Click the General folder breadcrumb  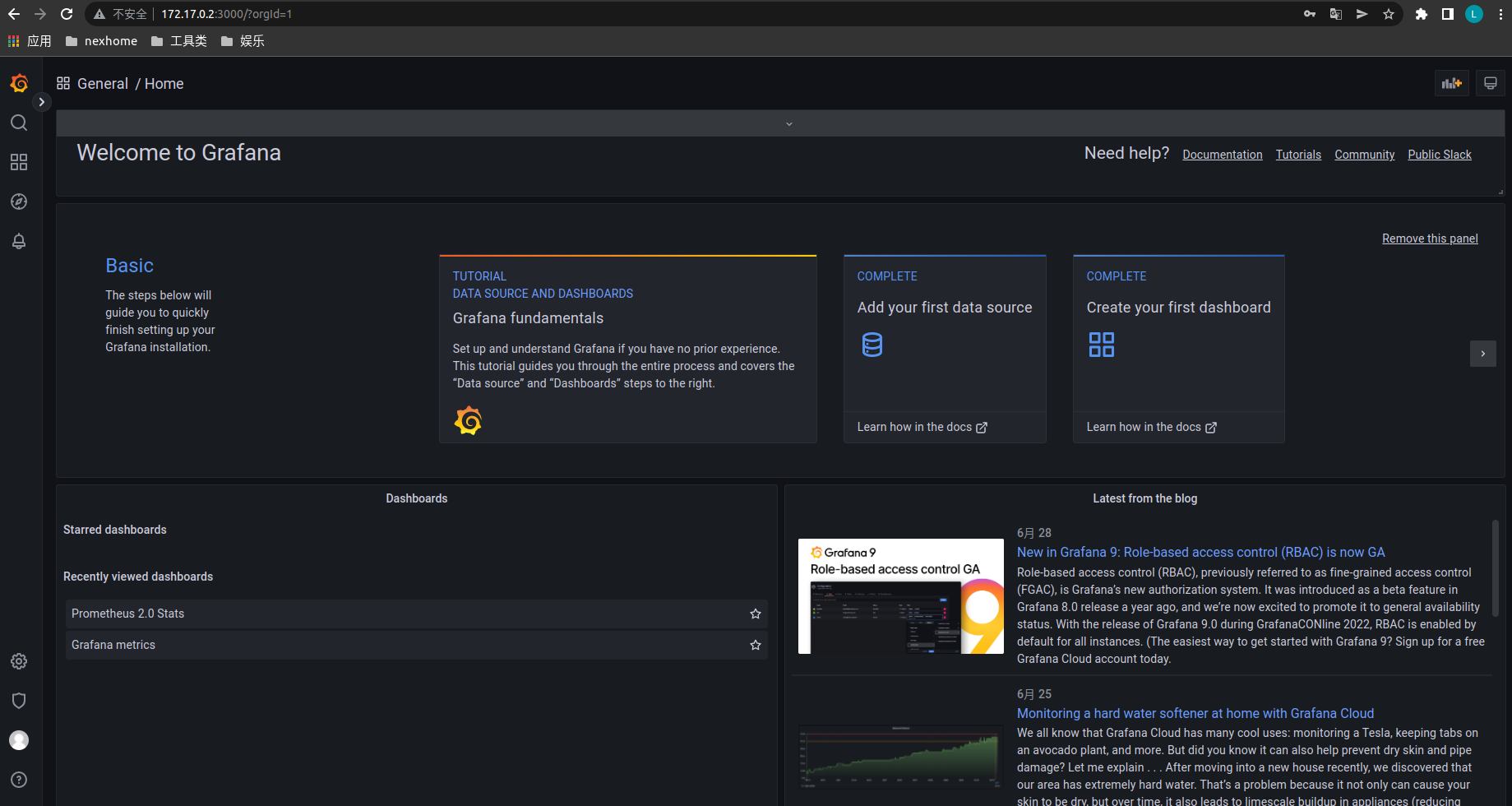[x=103, y=84]
